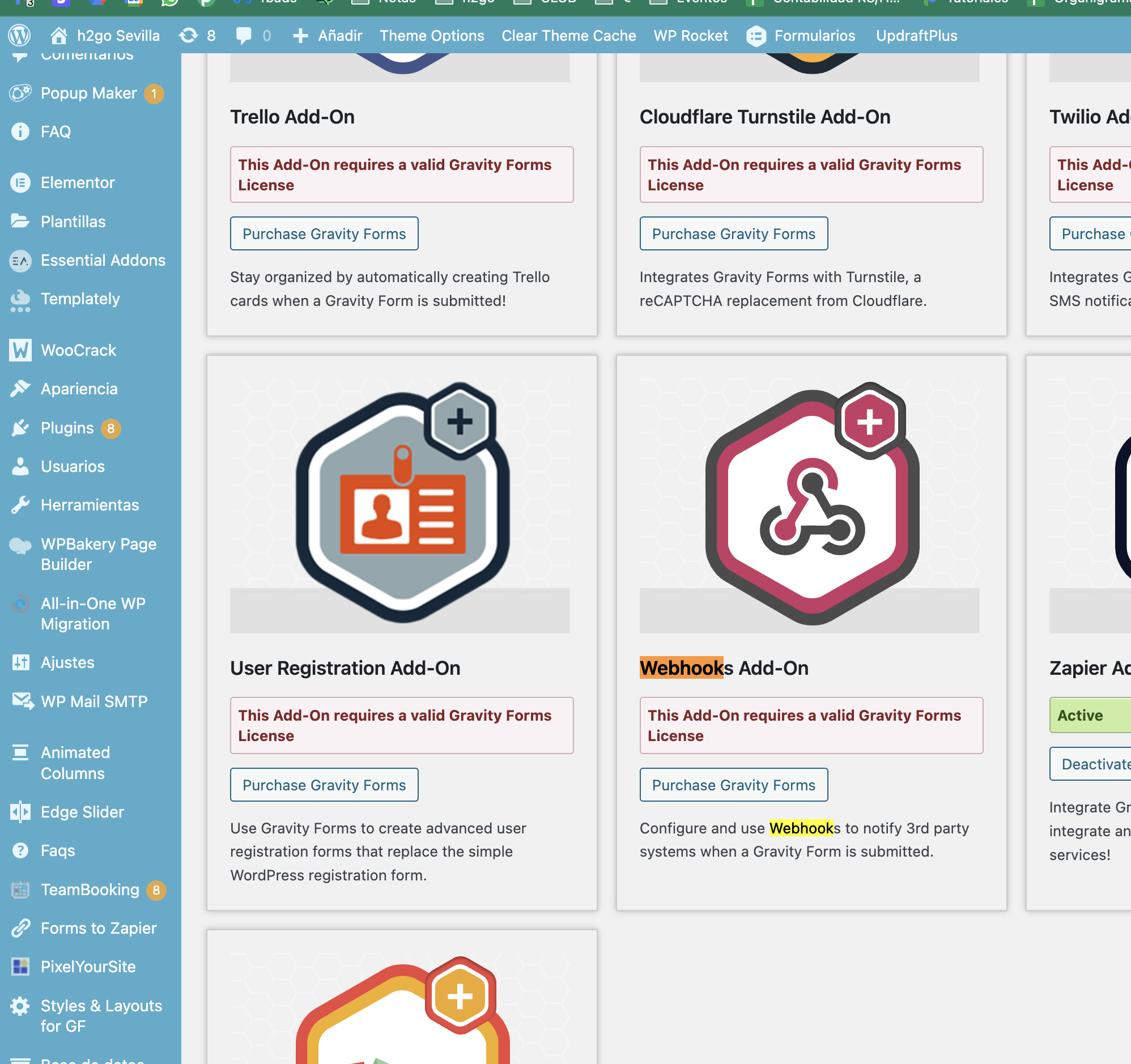
Task: Open Essential Addons in the sidebar
Action: pyautogui.click(x=103, y=261)
